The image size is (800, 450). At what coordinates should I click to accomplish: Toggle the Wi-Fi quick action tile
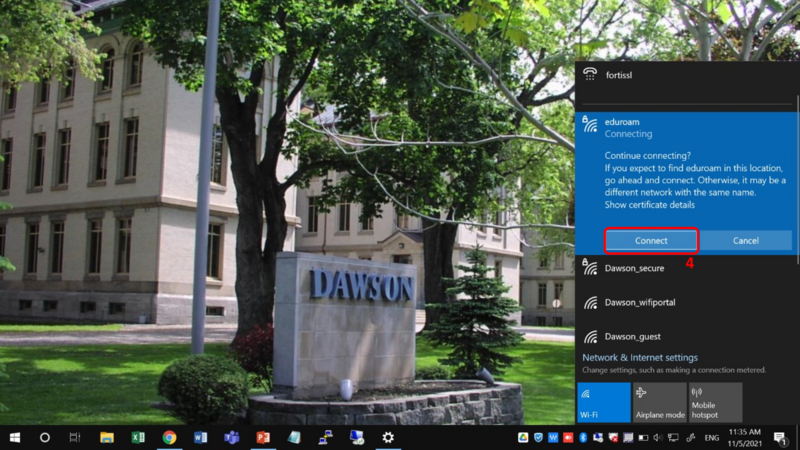[x=604, y=403]
